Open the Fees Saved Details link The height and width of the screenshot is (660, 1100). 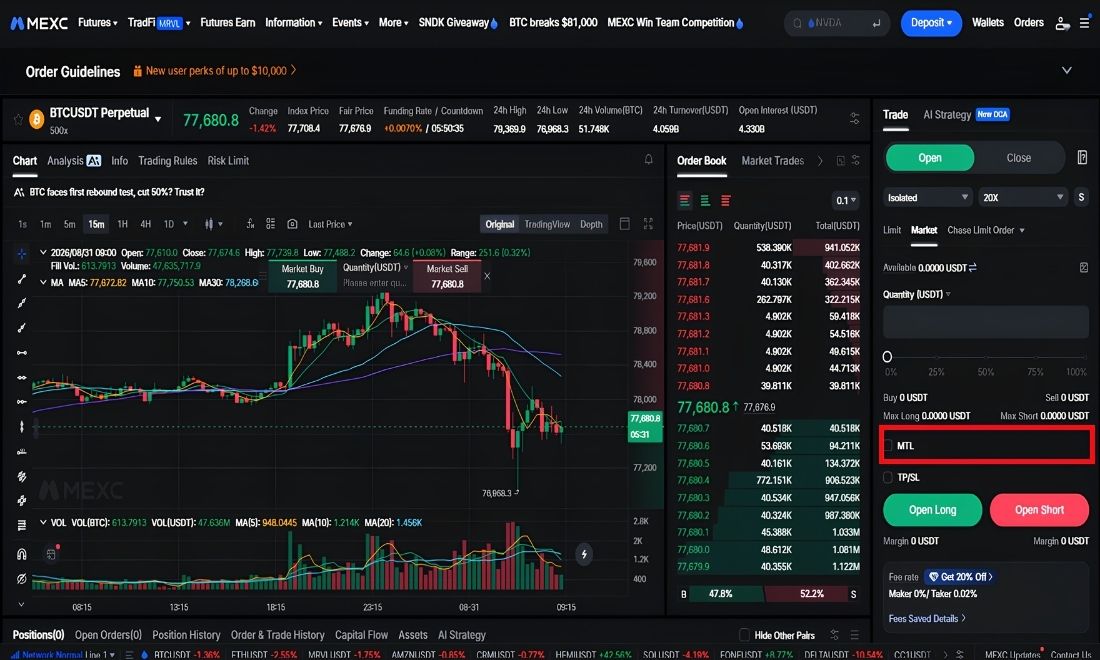(x=927, y=619)
